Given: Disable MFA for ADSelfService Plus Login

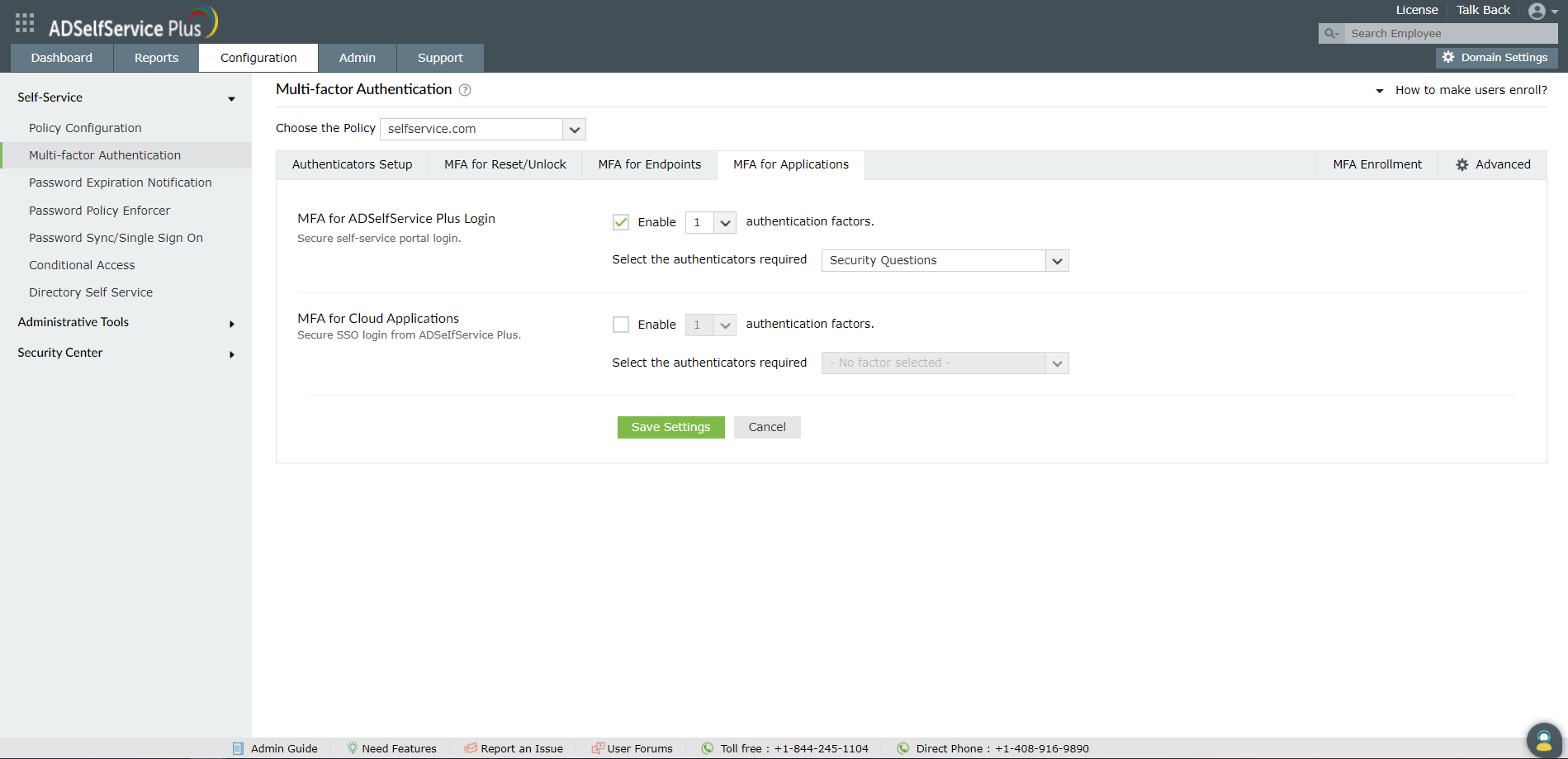Looking at the screenshot, I should tap(621, 221).
